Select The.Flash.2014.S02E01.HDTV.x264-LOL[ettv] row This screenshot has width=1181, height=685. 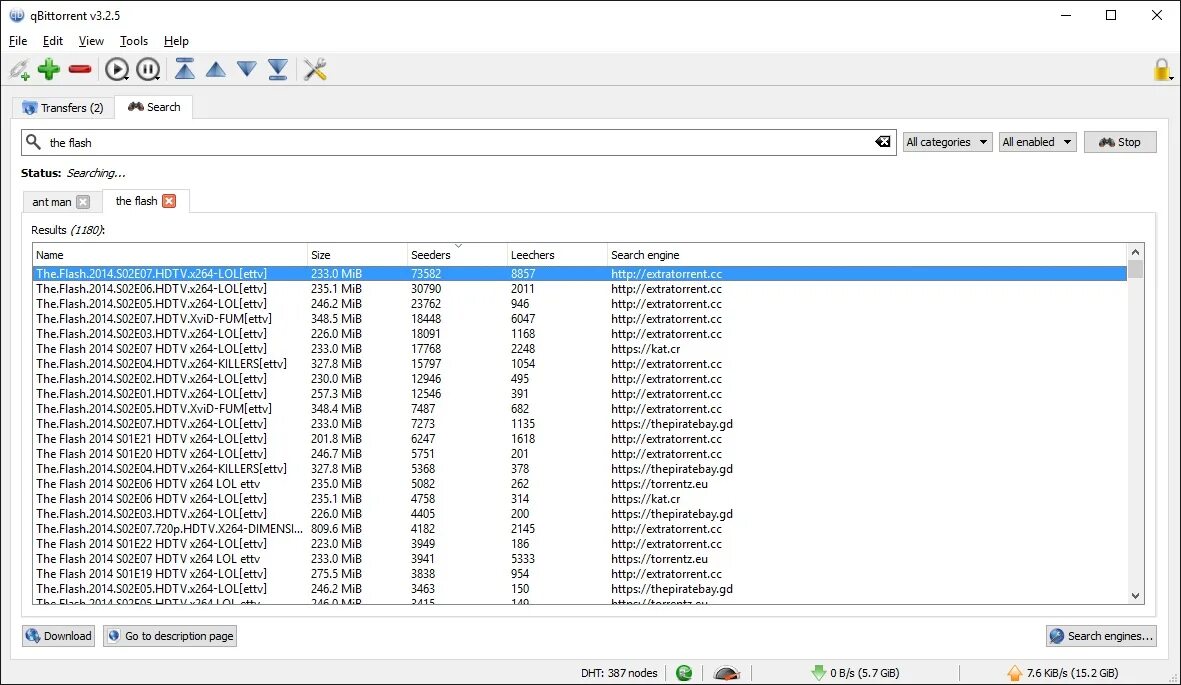579,393
